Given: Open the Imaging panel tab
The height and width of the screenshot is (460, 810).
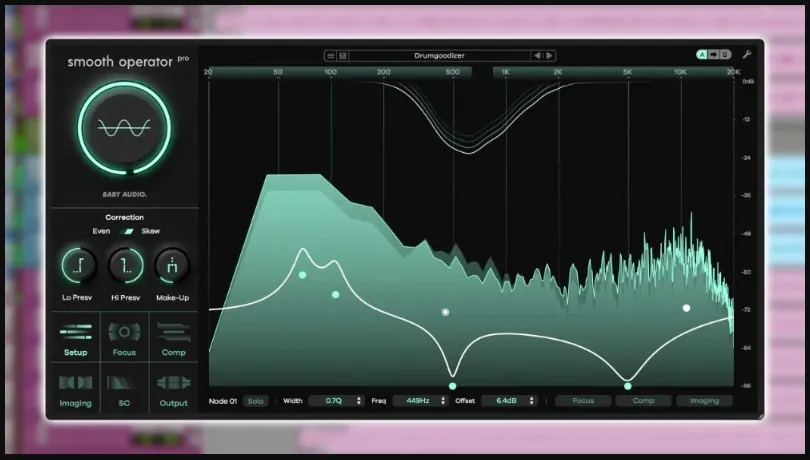Looking at the screenshot, I should point(75,389).
